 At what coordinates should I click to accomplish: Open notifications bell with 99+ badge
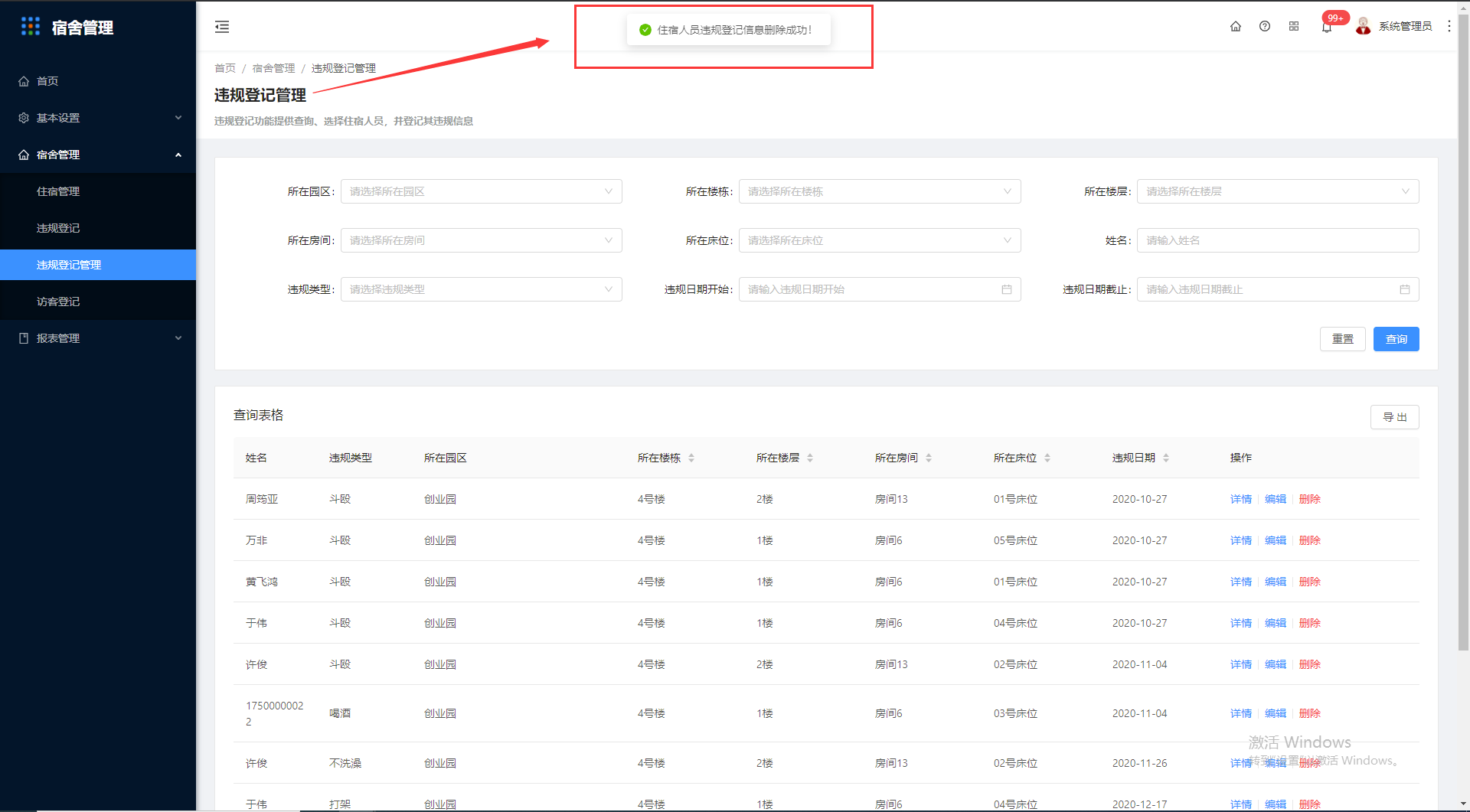point(1327,27)
